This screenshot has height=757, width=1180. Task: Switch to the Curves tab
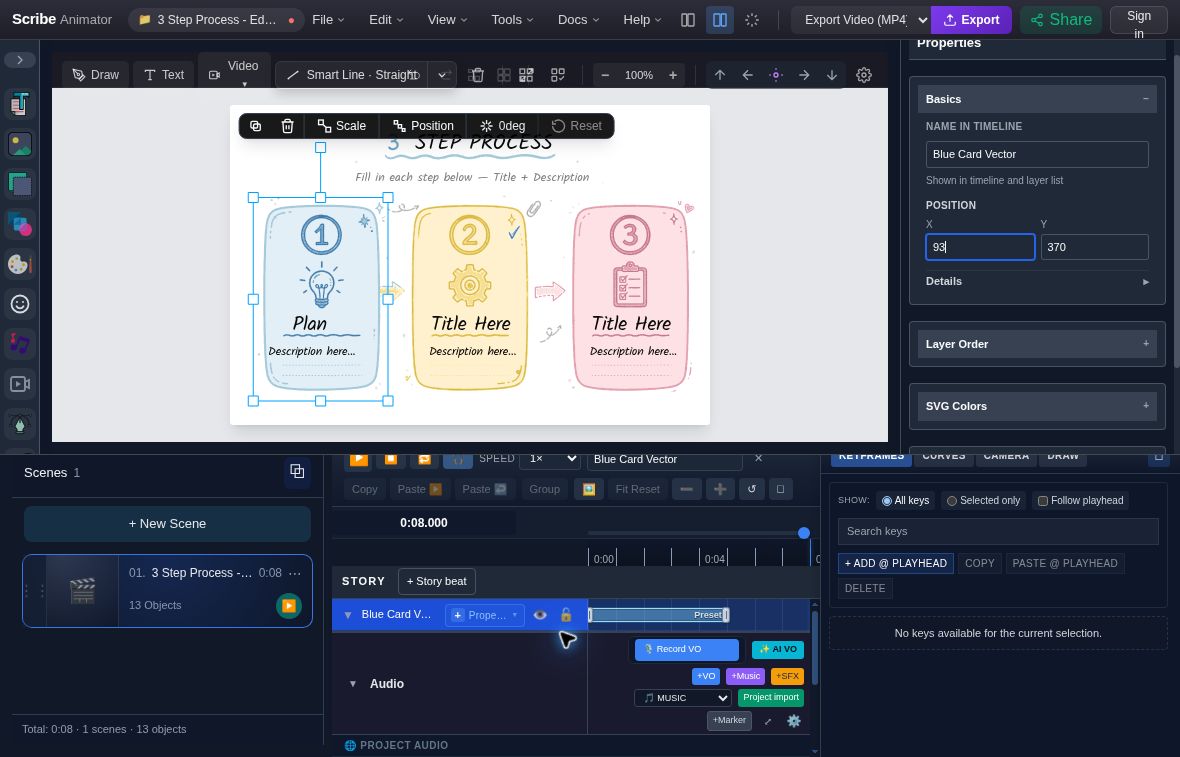[944, 456]
